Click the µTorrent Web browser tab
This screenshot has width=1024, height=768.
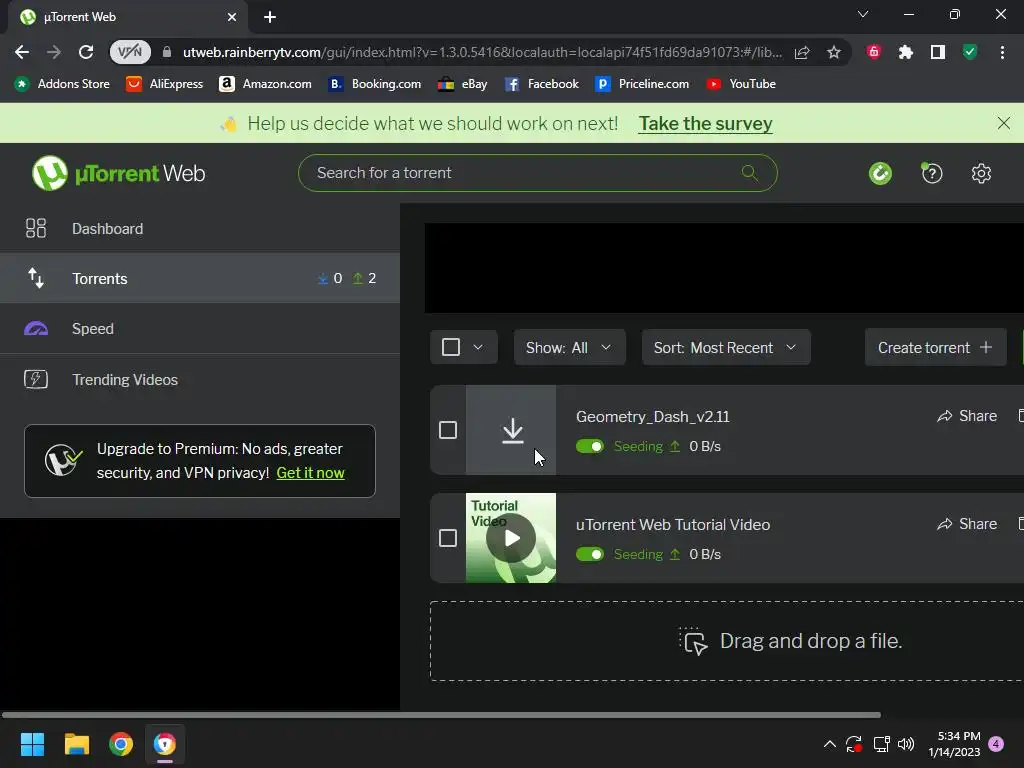tap(128, 17)
